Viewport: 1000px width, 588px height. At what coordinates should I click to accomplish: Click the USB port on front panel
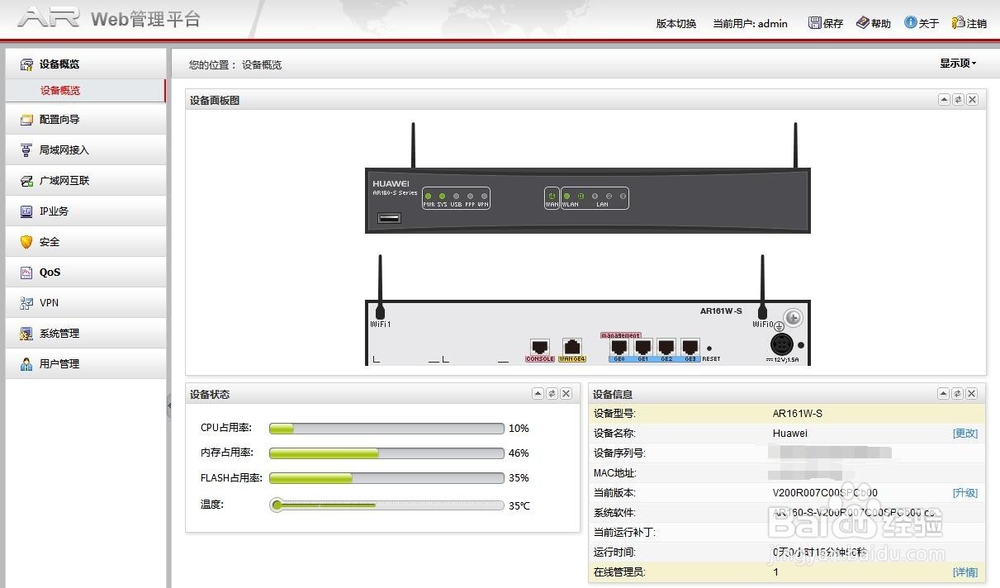[x=389, y=218]
